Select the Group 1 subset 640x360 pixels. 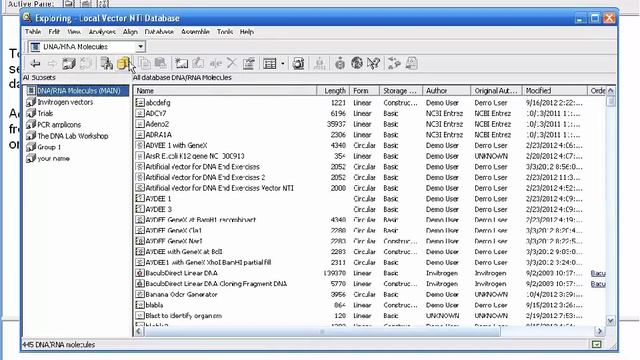coord(44,147)
